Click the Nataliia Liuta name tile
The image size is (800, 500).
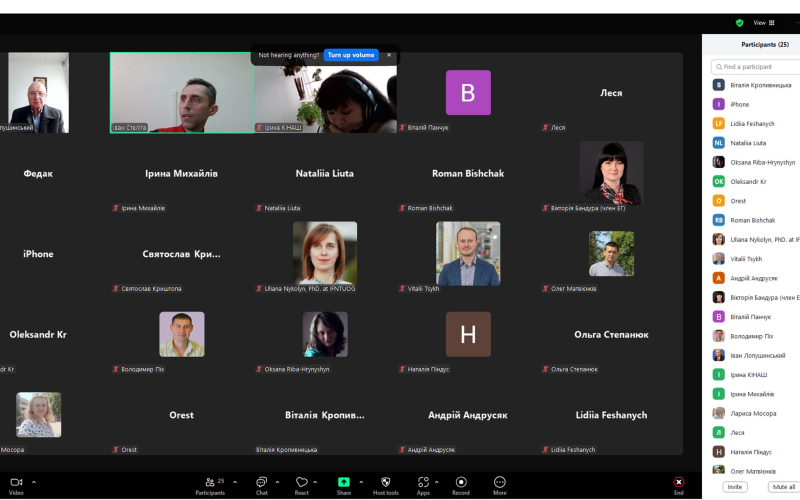click(325, 173)
